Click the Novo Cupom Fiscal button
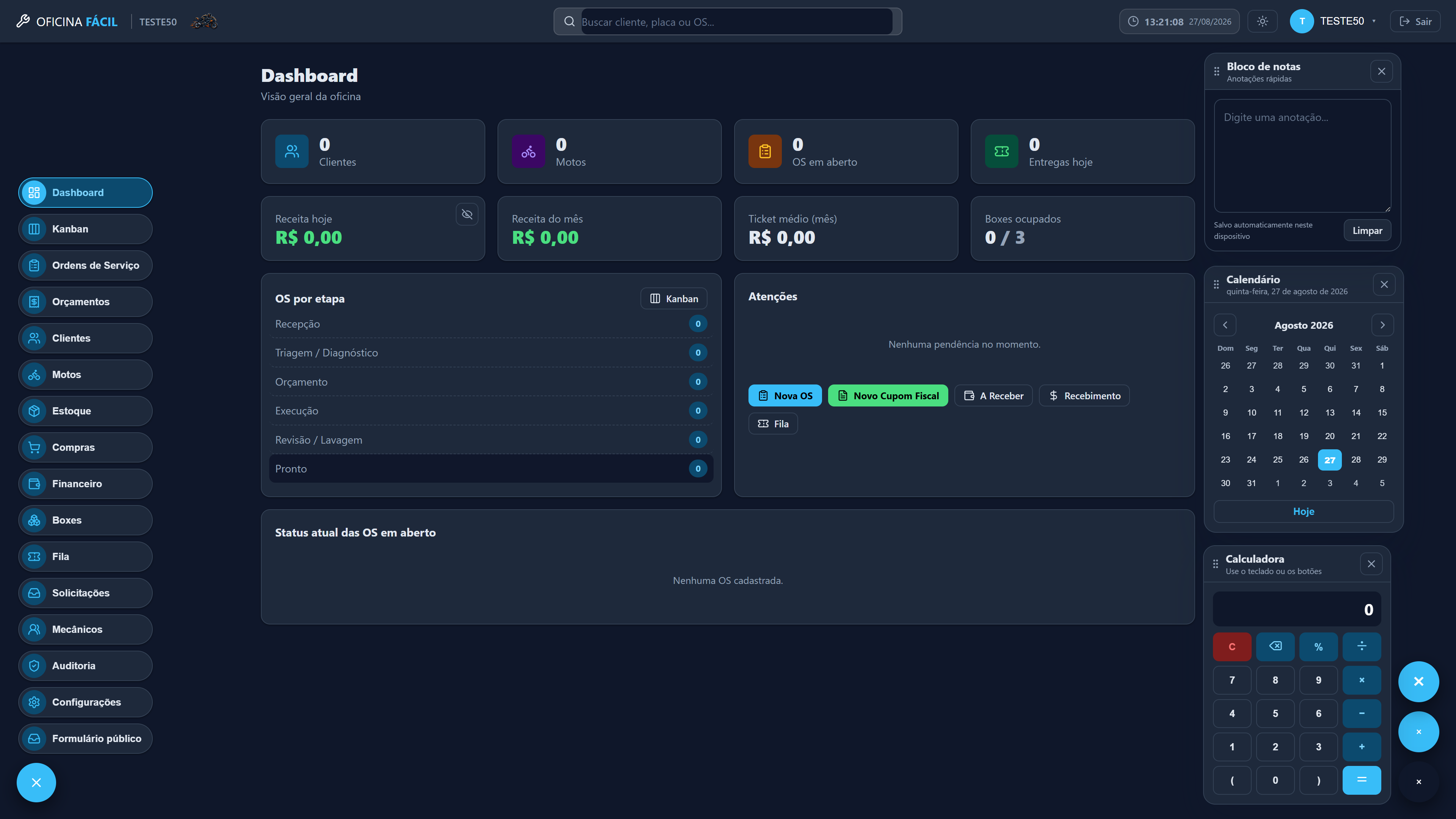The width and height of the screenshot is (1456, 819). click(x=887, y=395)
